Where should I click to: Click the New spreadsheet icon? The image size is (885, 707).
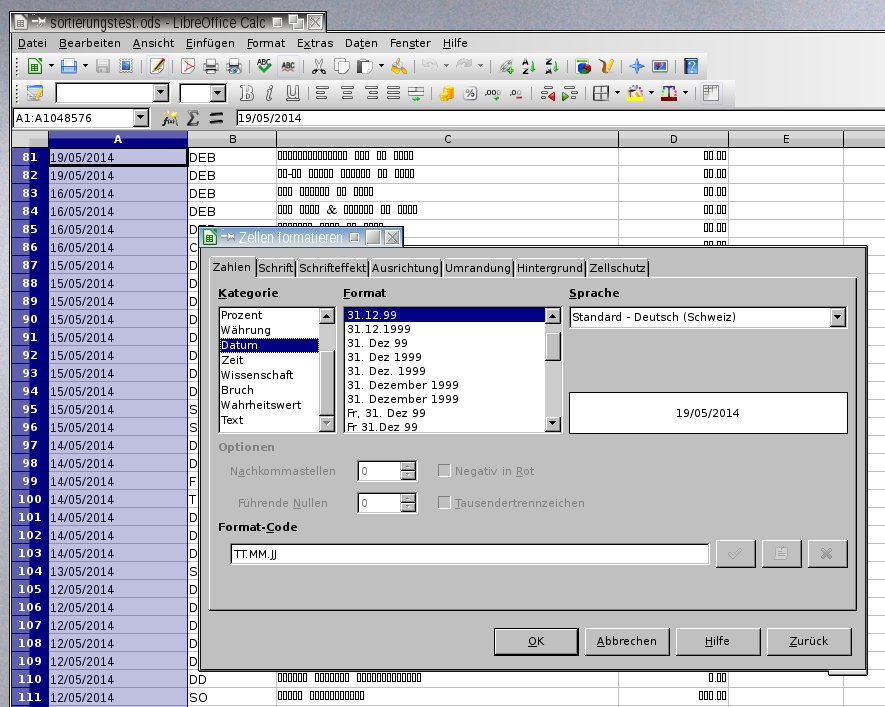click(x=34, y=66)
